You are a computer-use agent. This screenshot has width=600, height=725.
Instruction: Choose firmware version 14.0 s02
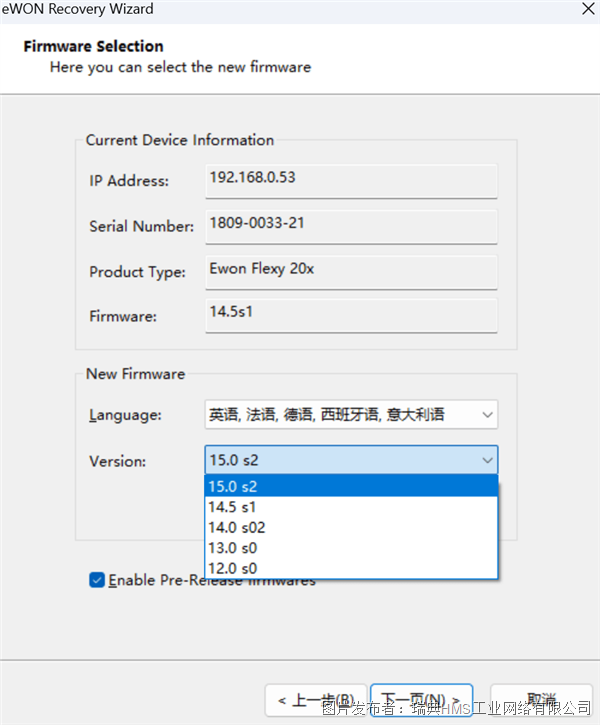(x=351, y=527)
